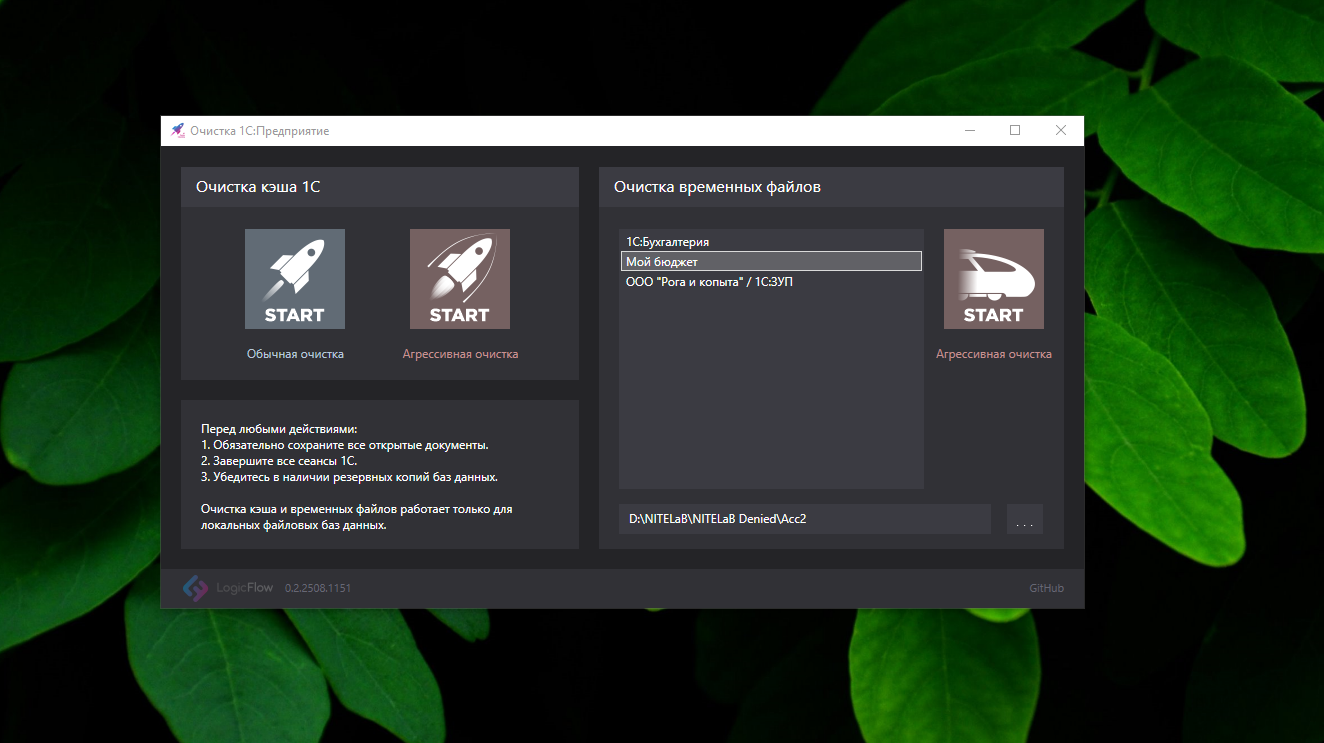The height and width of the screenshot is (743, 1324).
Task: Click the Обычная очистка label
Action: [x=295, y=354]
